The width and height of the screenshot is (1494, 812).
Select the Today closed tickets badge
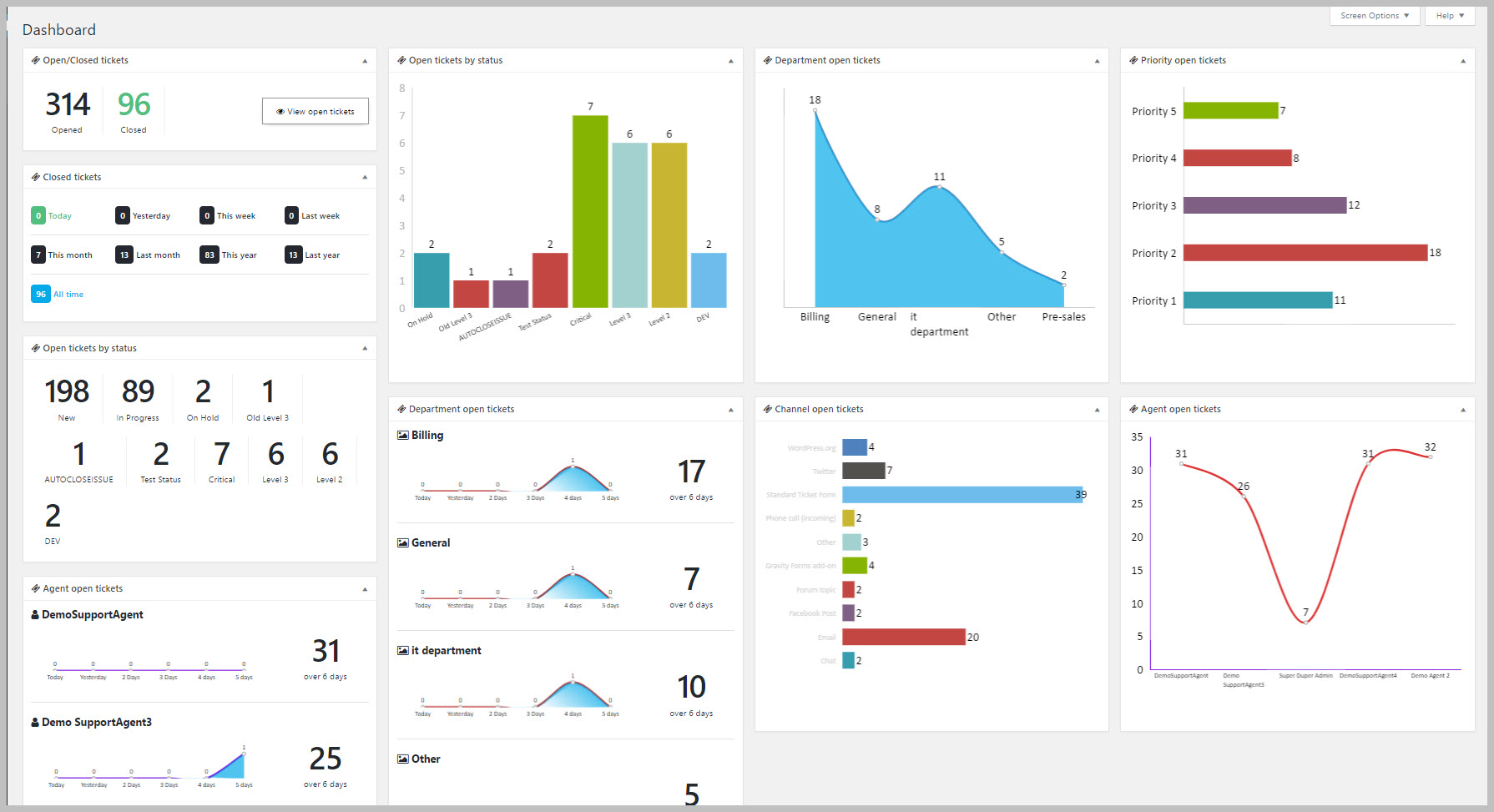[x=38, y=215]
